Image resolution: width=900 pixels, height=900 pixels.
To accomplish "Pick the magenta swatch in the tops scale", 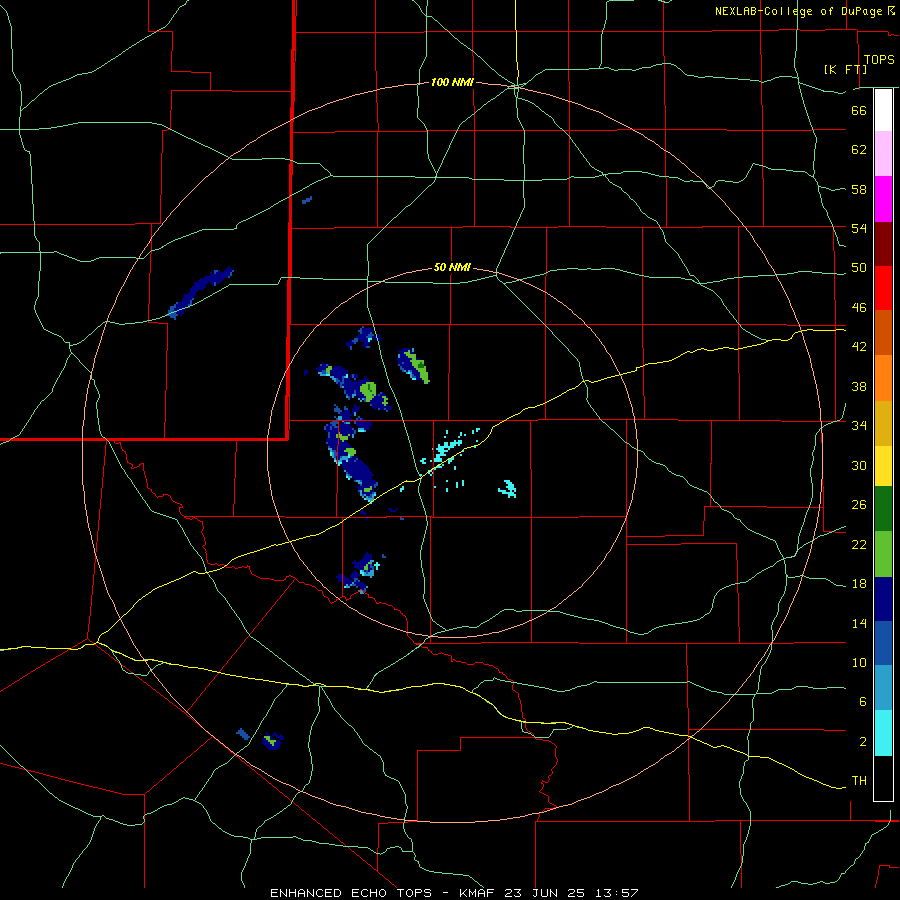I will pos(883,199).
